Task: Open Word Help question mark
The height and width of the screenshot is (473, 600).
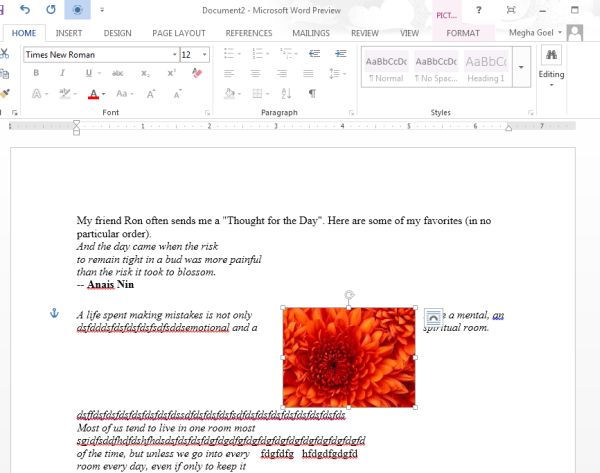Action: click(x=478, y=10)
